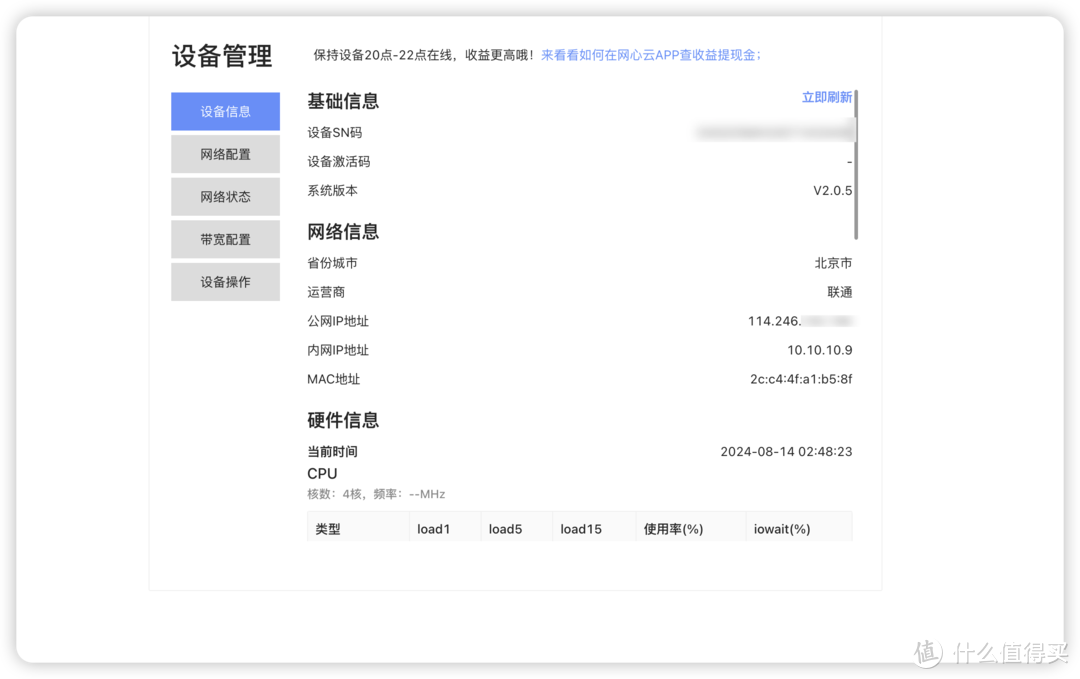Click the public IP value starting 114.246

click(x=798, y=321)
